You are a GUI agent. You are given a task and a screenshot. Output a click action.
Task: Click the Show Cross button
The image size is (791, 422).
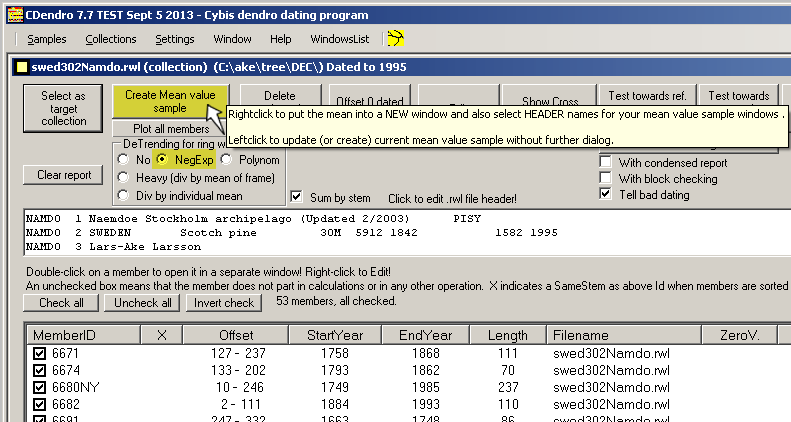(549, 96)
